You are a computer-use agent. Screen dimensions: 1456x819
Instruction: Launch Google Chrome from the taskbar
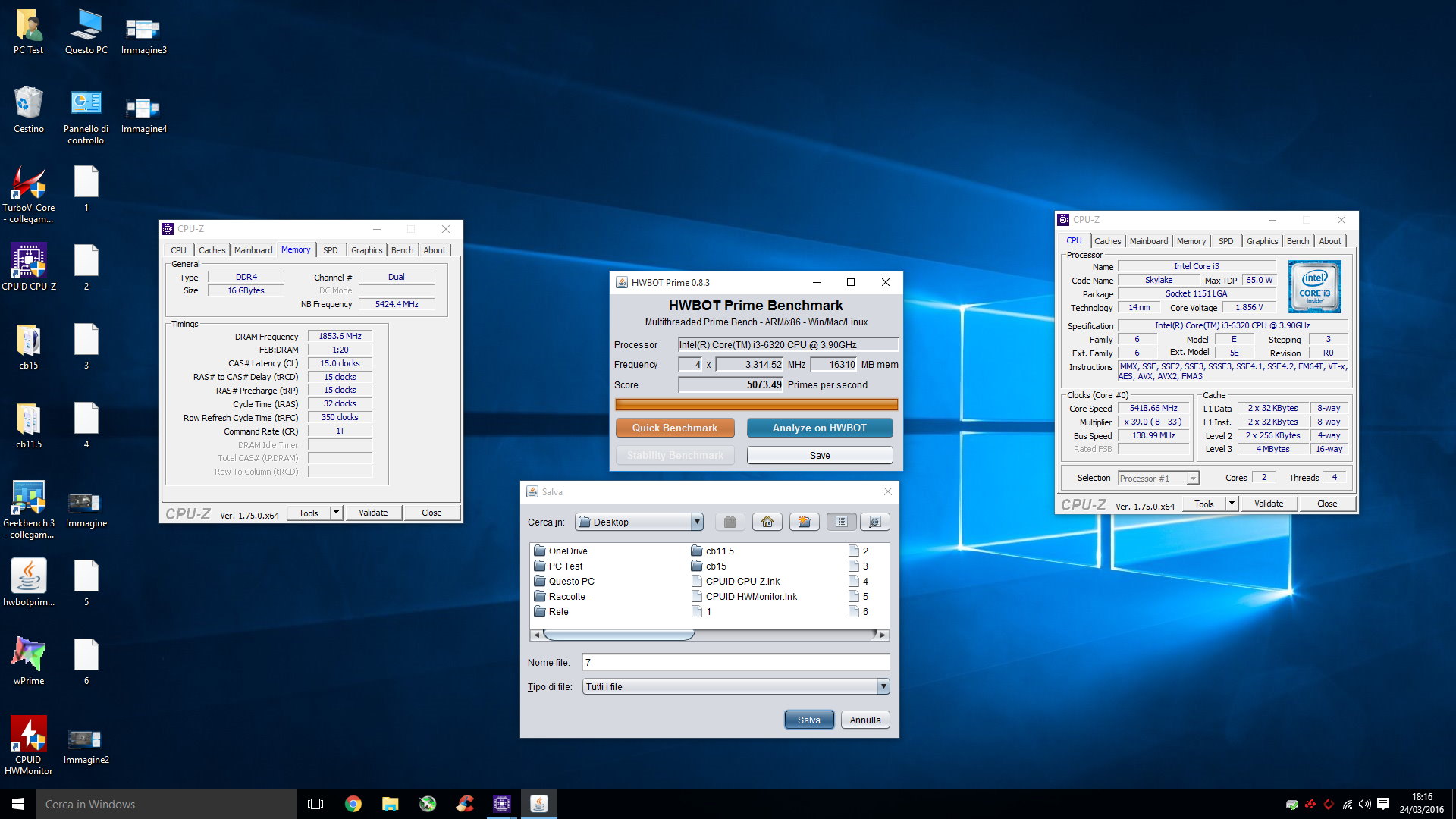(353, 804)
